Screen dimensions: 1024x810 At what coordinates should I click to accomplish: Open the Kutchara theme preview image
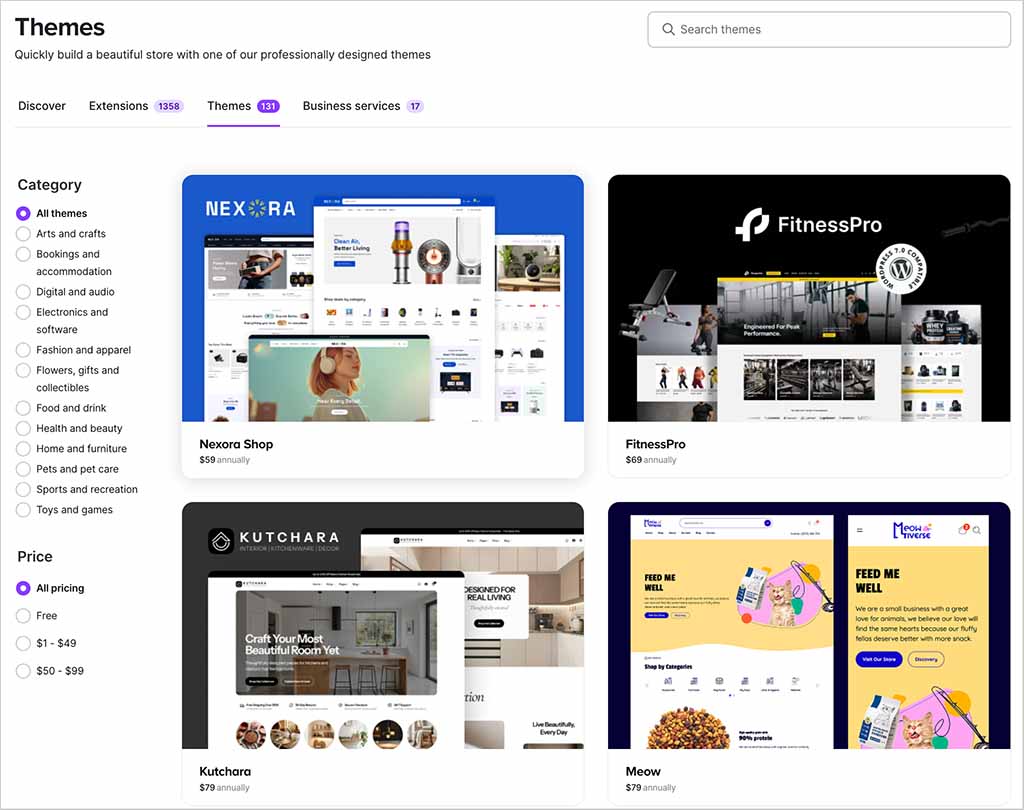click(x=383, y=626)
